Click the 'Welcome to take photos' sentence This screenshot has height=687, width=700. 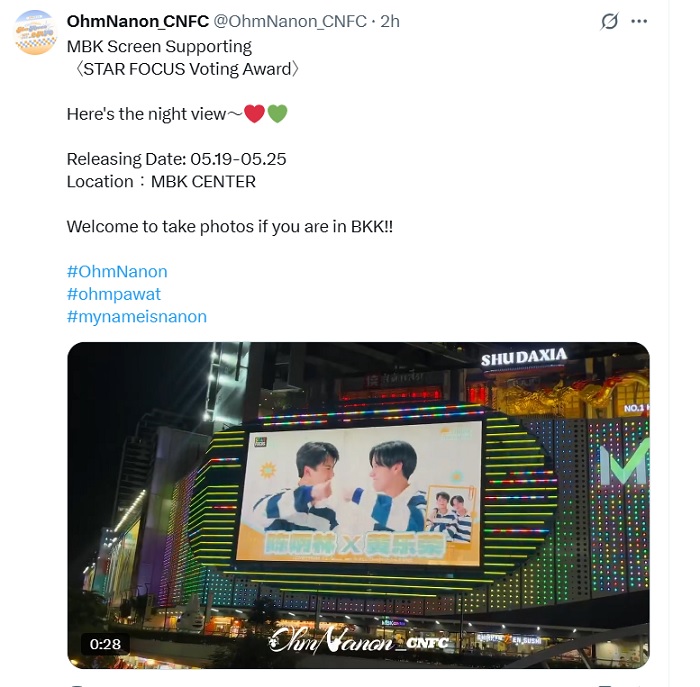click(x=229, y=227)
